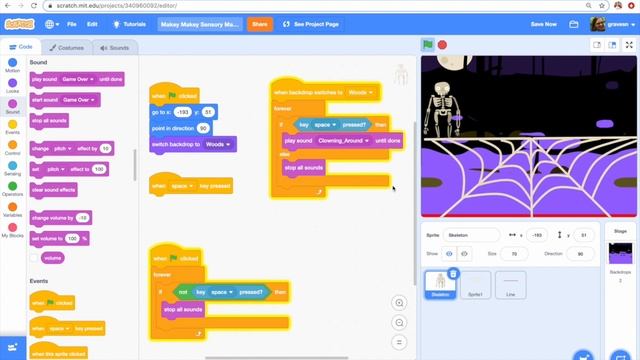Viewport: 640px width, 360px height.
Task: Click the block palette vertical scrollbar
Action: (135, 165)
